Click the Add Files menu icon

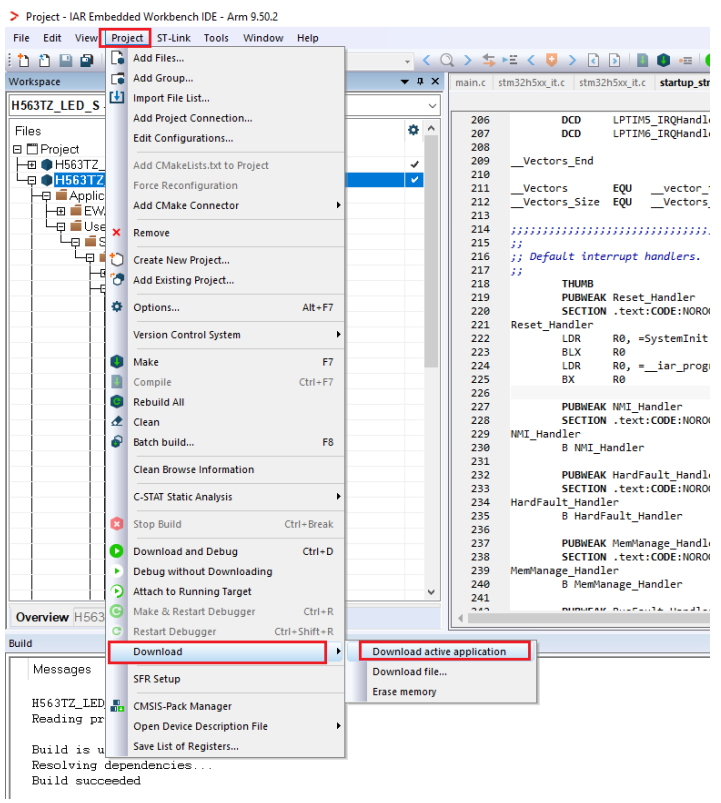pos(117,58)
